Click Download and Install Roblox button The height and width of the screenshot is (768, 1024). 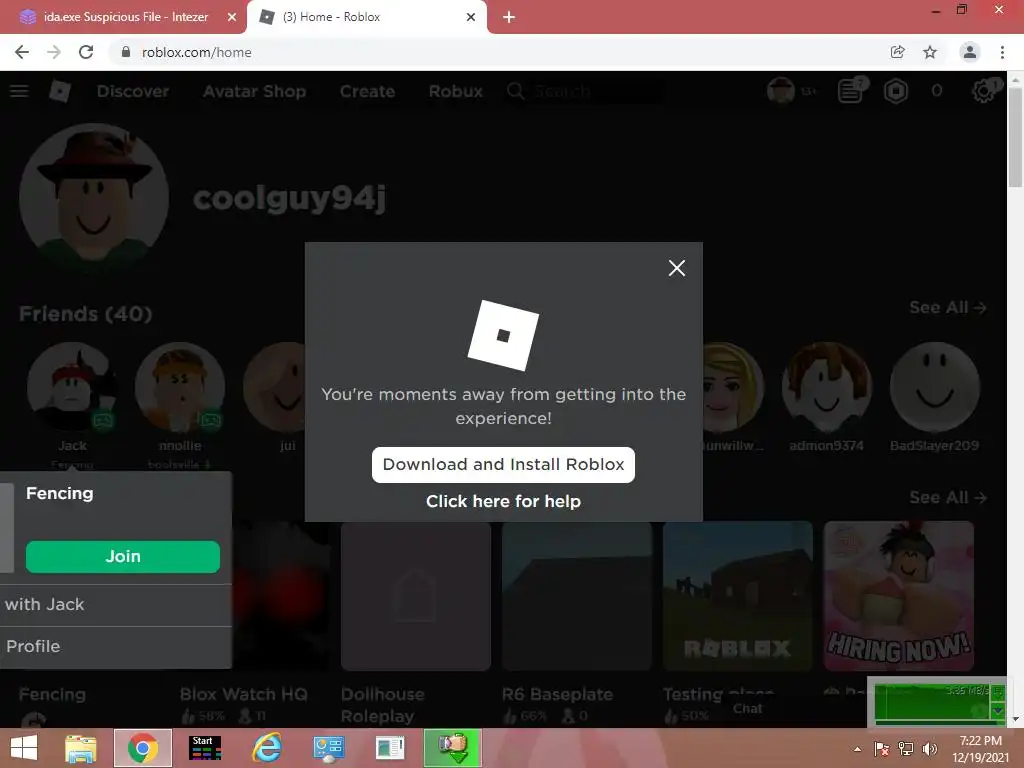[503, 464]
